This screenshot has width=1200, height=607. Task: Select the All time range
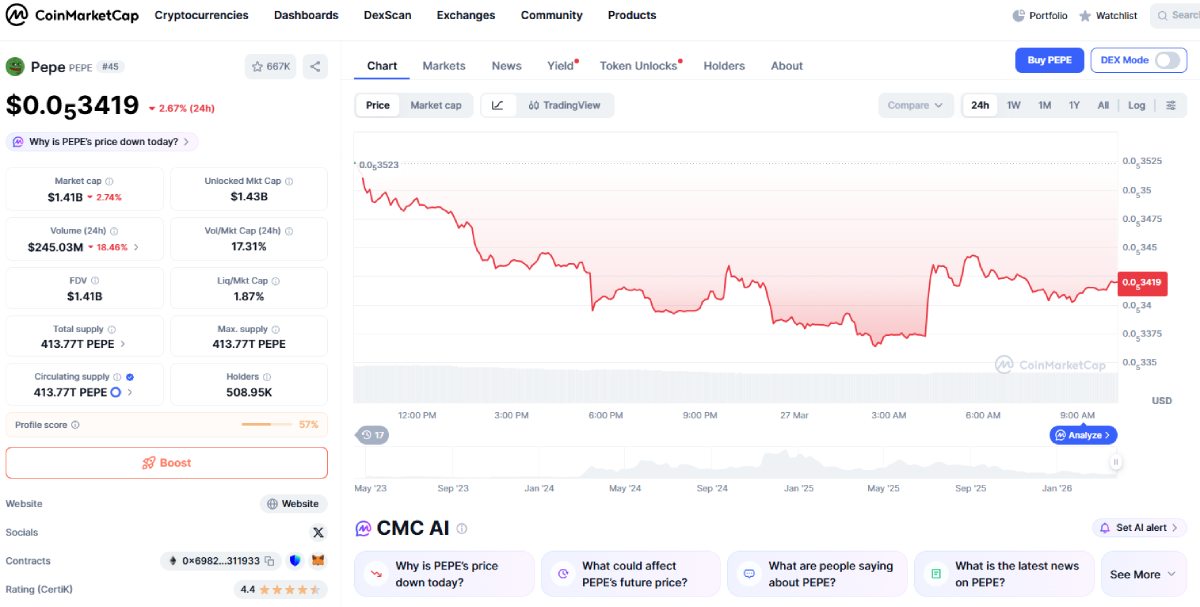1103,105
